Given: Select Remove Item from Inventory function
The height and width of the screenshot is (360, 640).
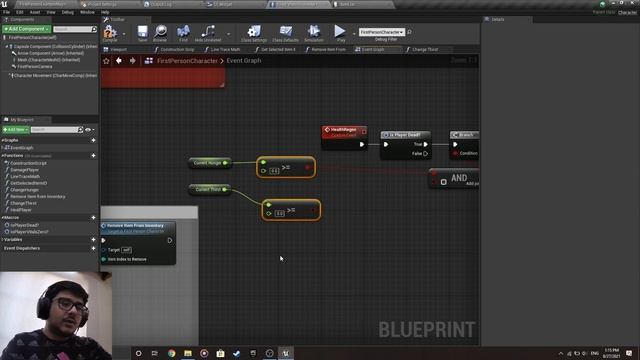Looking at the screenshot, I should click(38, 196).
